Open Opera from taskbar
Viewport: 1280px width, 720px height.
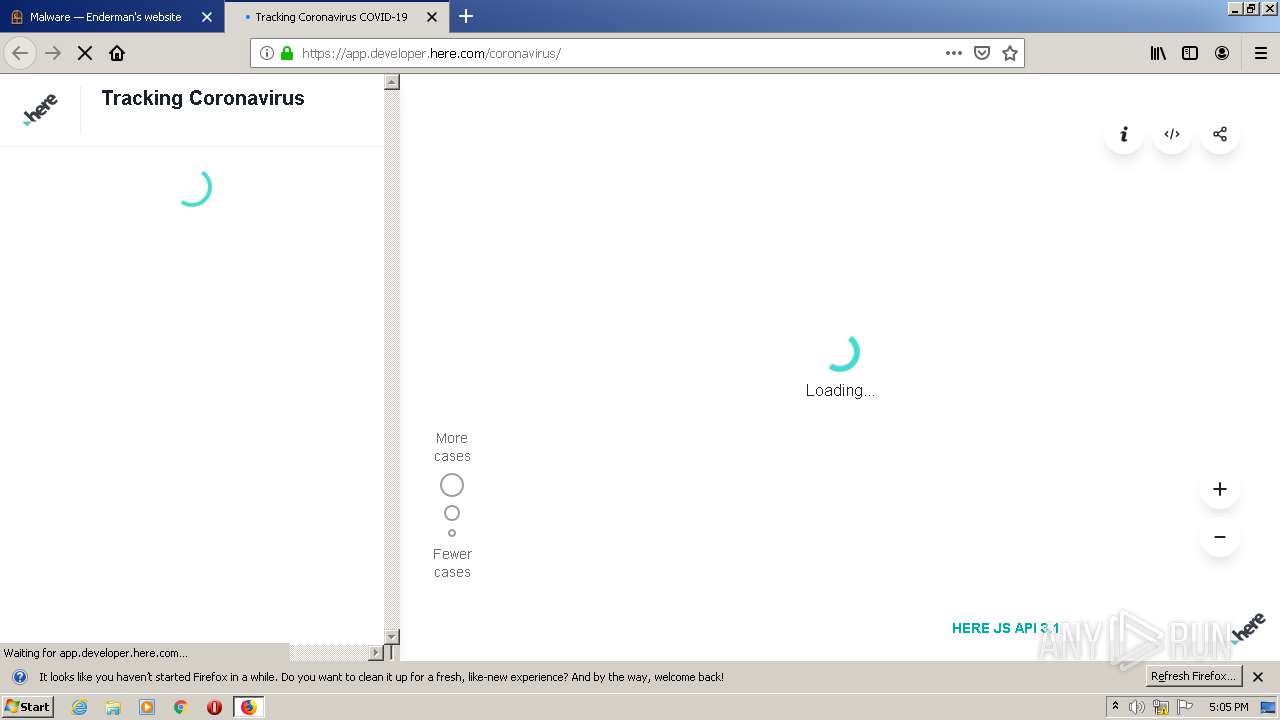[214, 707]
